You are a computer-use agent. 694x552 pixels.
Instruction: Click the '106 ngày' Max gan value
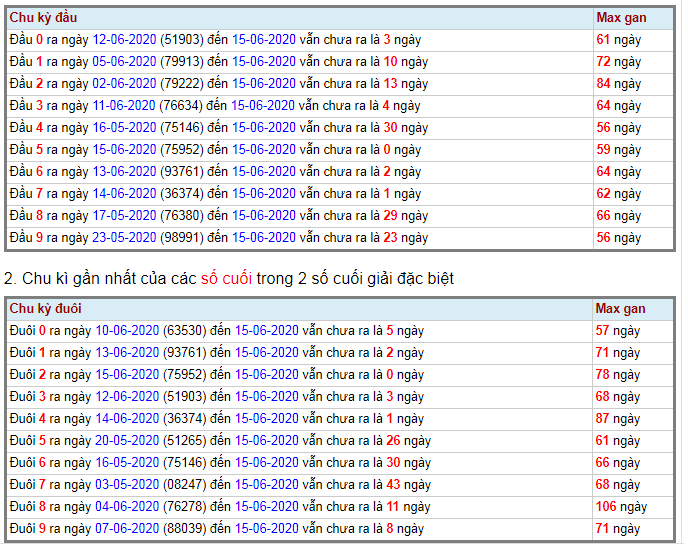(x=621, y=507)
